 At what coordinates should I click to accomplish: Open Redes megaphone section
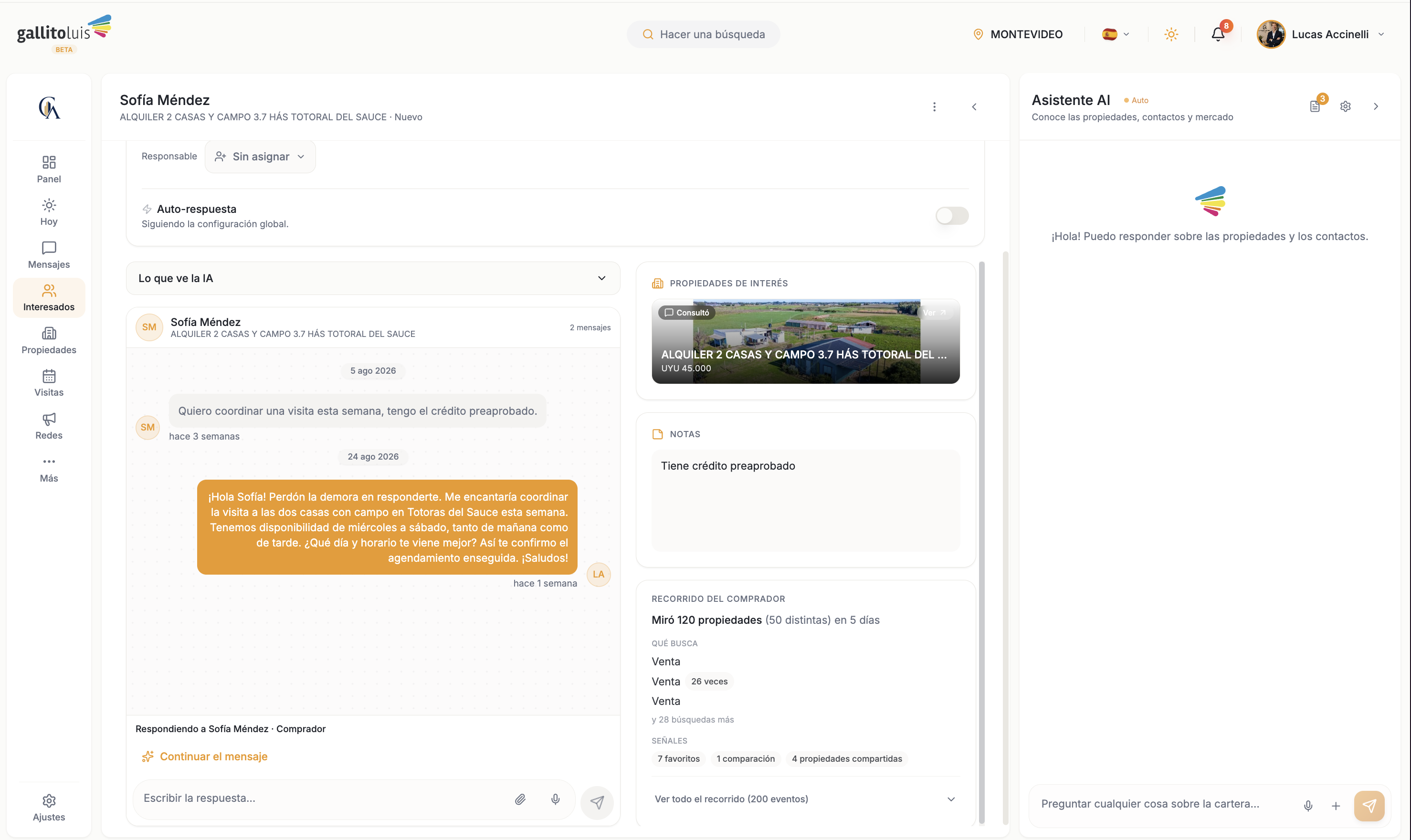(x=49, y=426)
